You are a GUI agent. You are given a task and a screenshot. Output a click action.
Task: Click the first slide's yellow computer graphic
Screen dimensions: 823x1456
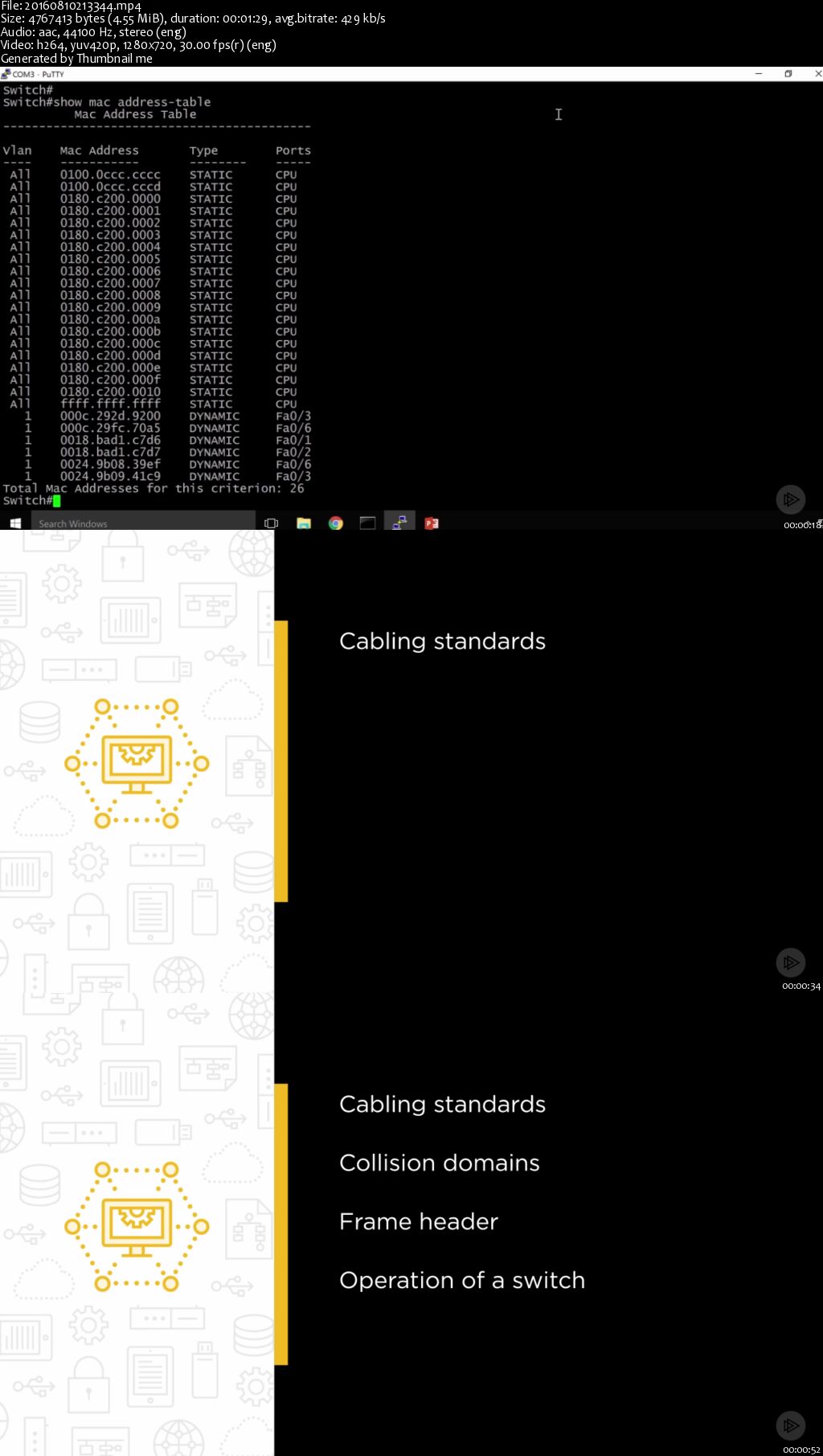point(137,763)
